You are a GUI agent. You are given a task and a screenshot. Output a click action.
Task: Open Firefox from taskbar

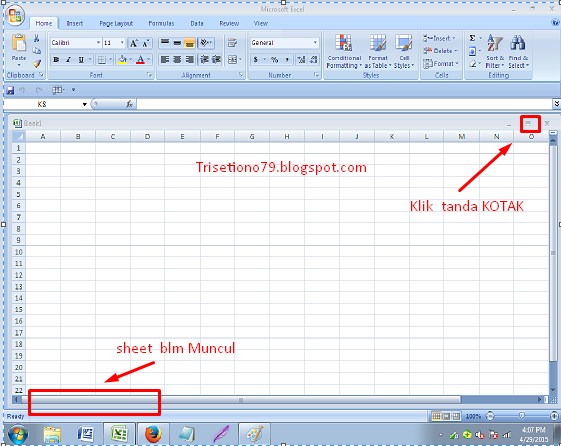click(x=153, y=434)
